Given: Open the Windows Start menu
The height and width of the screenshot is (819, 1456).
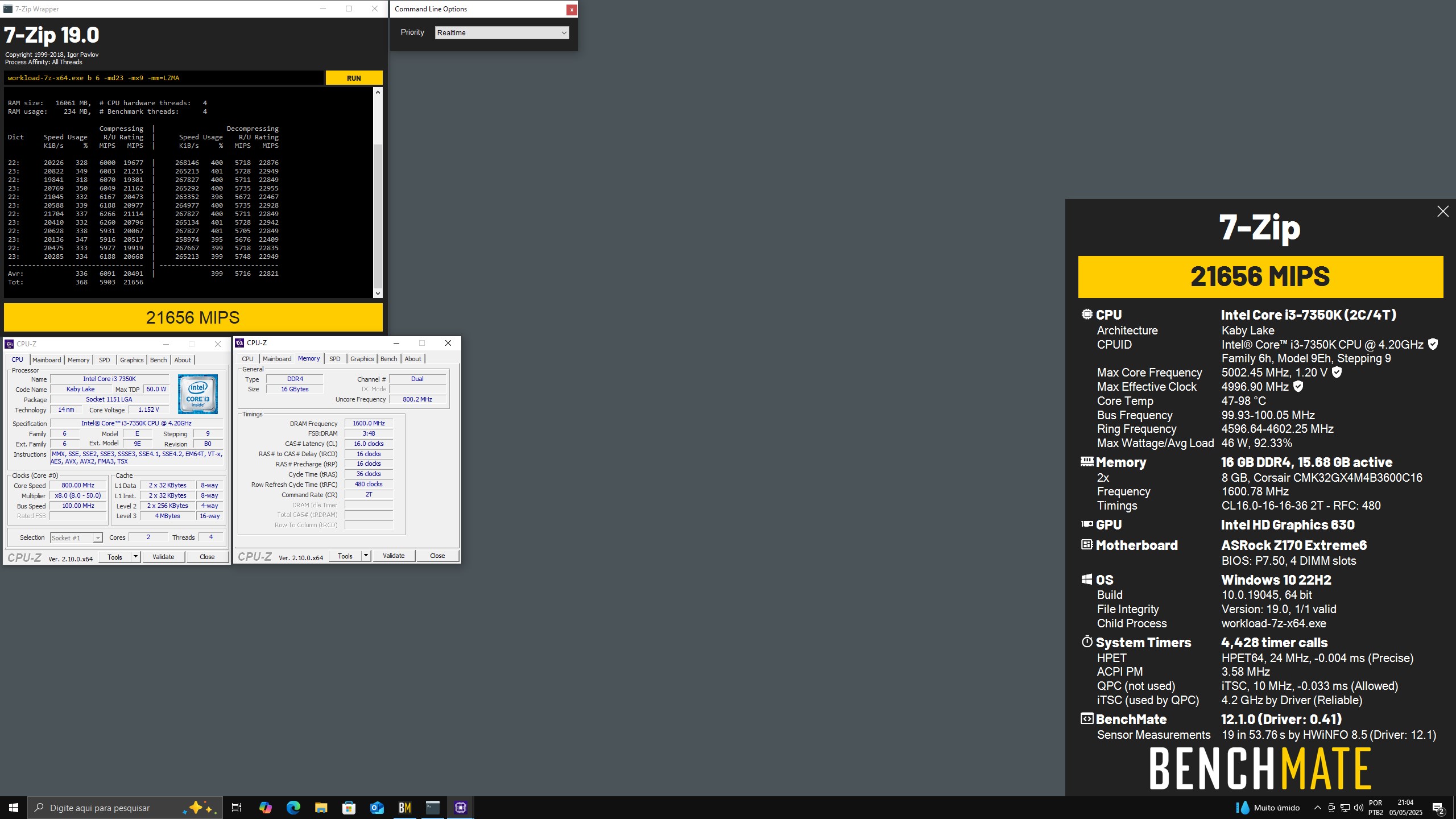Looking at the screenshot, I should 14,808.
